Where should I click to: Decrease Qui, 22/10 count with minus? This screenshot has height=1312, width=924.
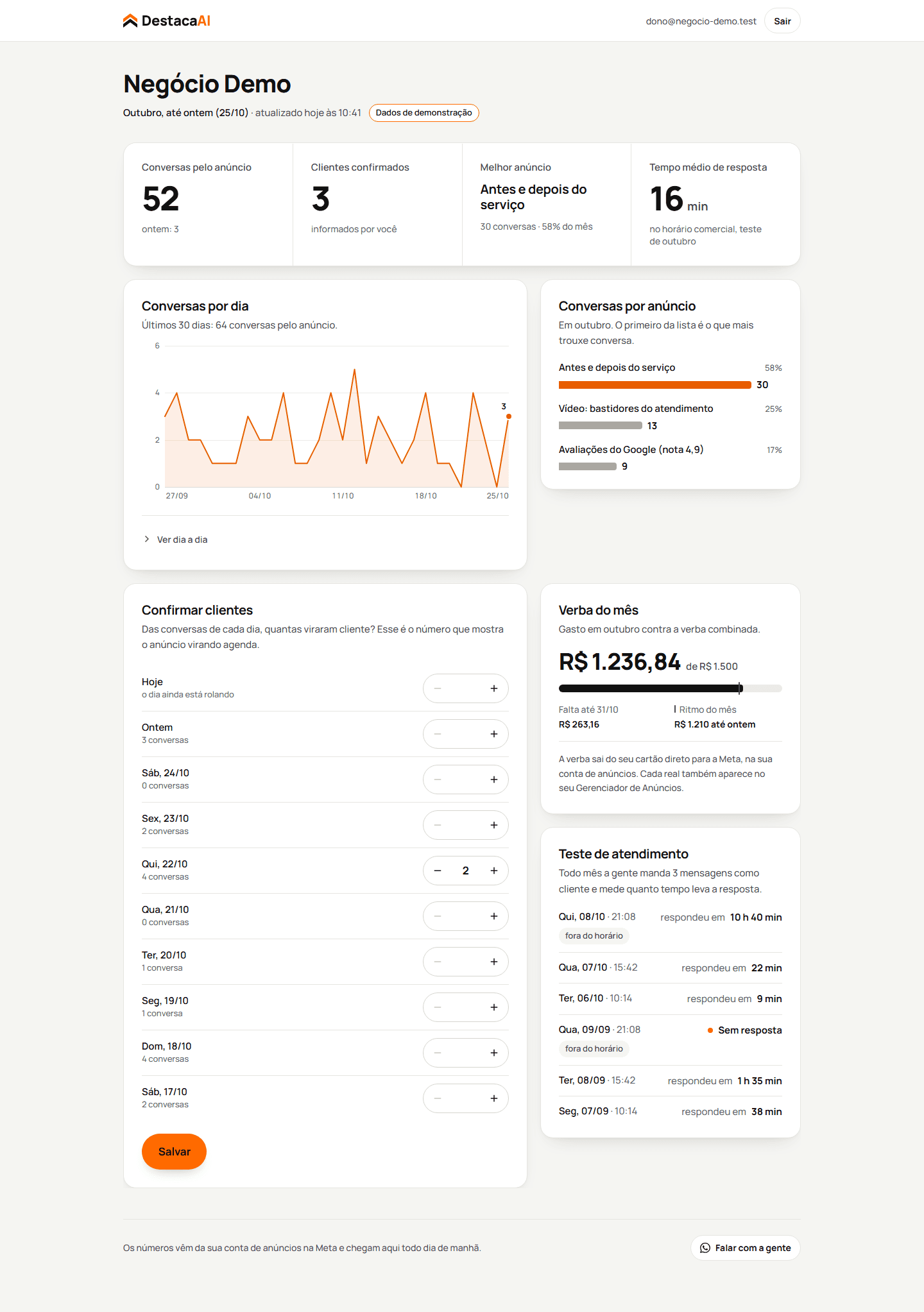click(438, 871)
